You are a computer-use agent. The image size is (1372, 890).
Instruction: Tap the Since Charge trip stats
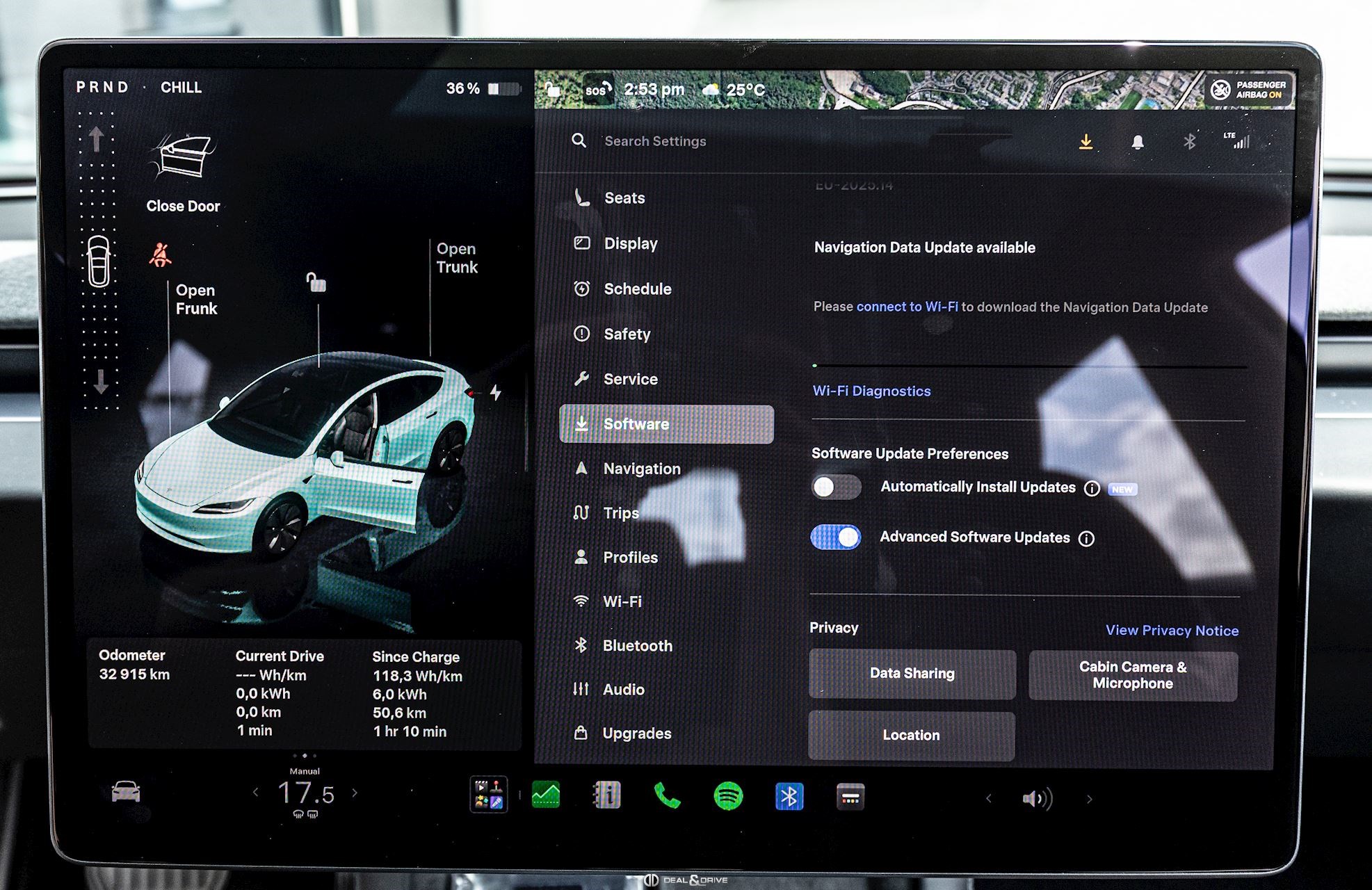417,694
